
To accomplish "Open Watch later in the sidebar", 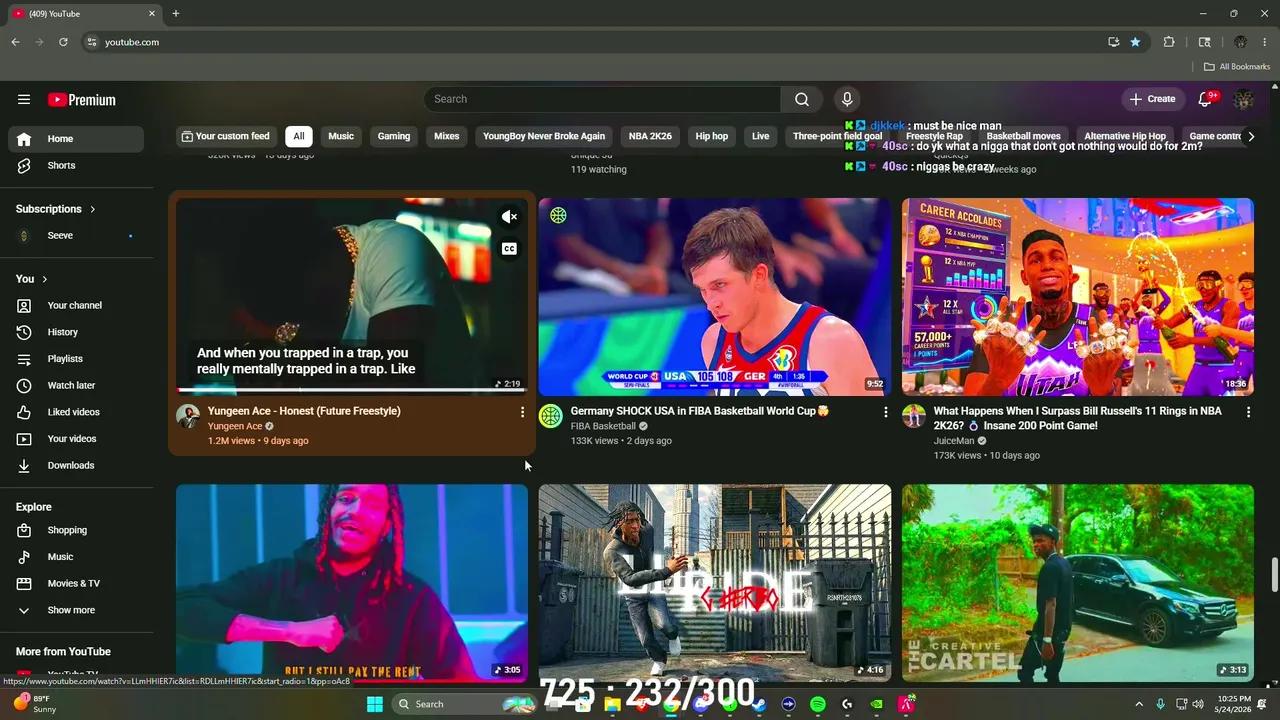I will pyautogui.click(x=76, y=385).
